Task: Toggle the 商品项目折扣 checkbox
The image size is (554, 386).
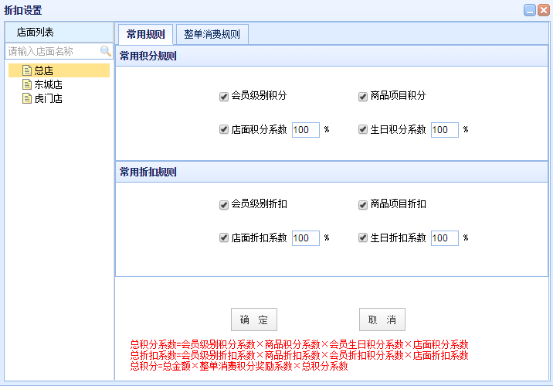Action: coord(363,205)
